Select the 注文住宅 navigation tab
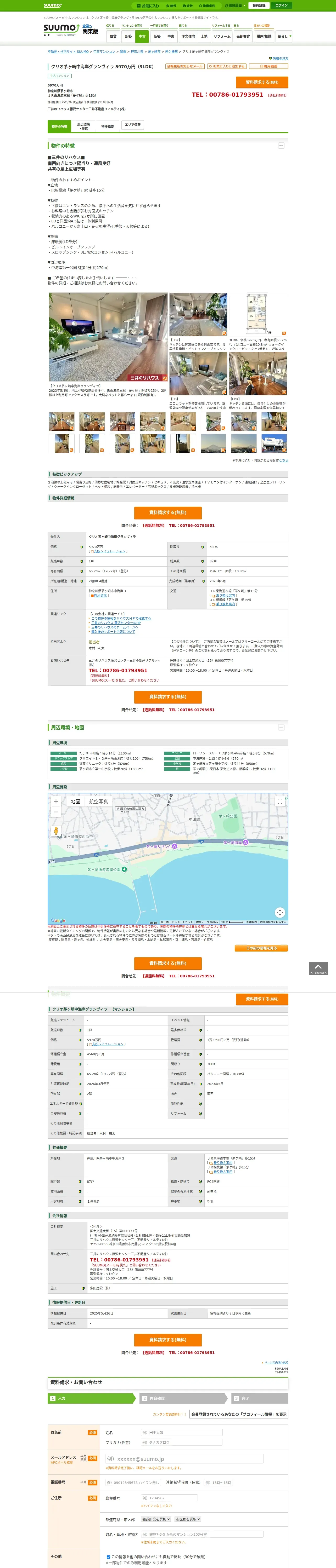 (x=188, y=37)
